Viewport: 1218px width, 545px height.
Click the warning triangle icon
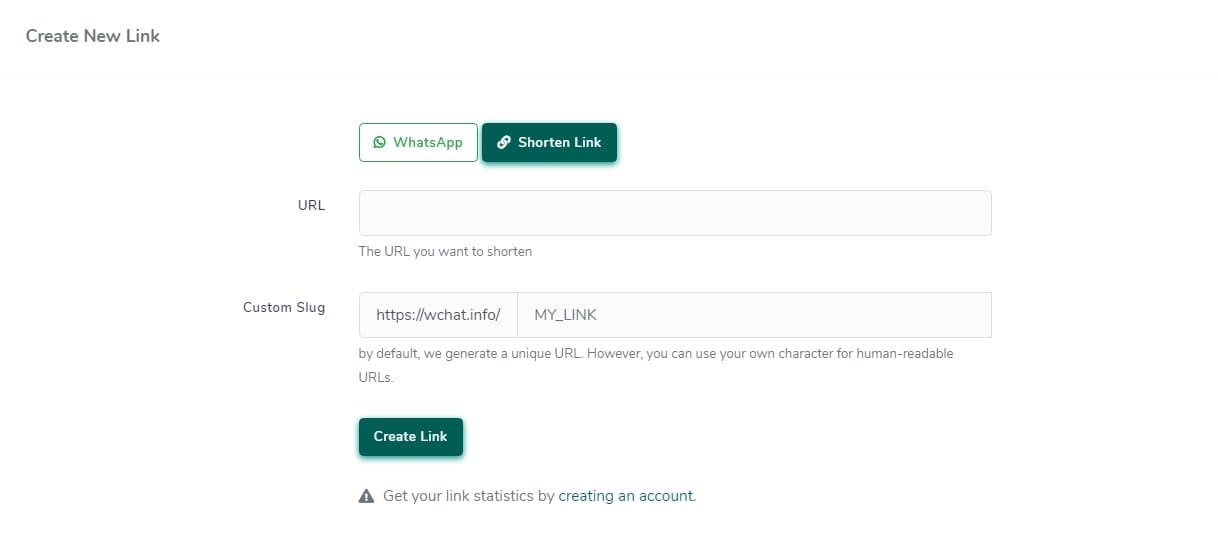click(366, 496)
